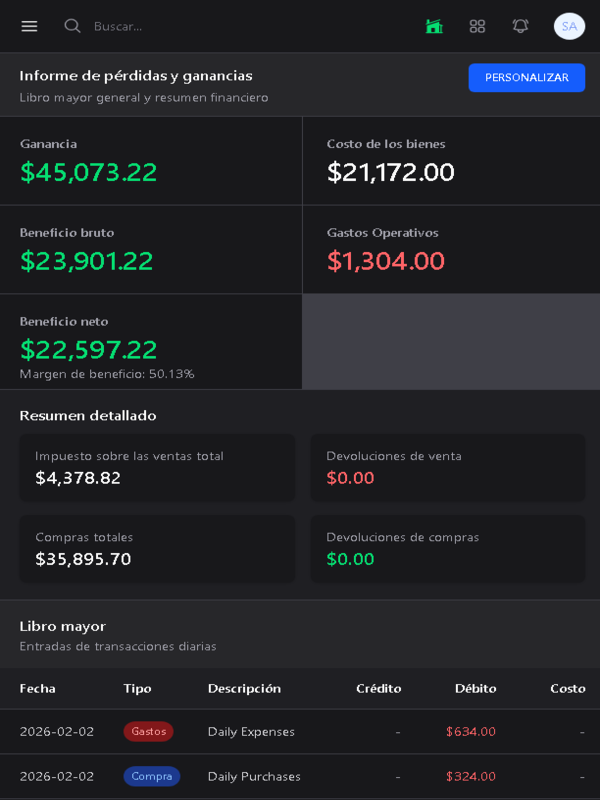Image resolution: width=600 pixels, height=800 pixels.
Task: Select the Daily Expenses ledger entry
Action: [251, 732]
